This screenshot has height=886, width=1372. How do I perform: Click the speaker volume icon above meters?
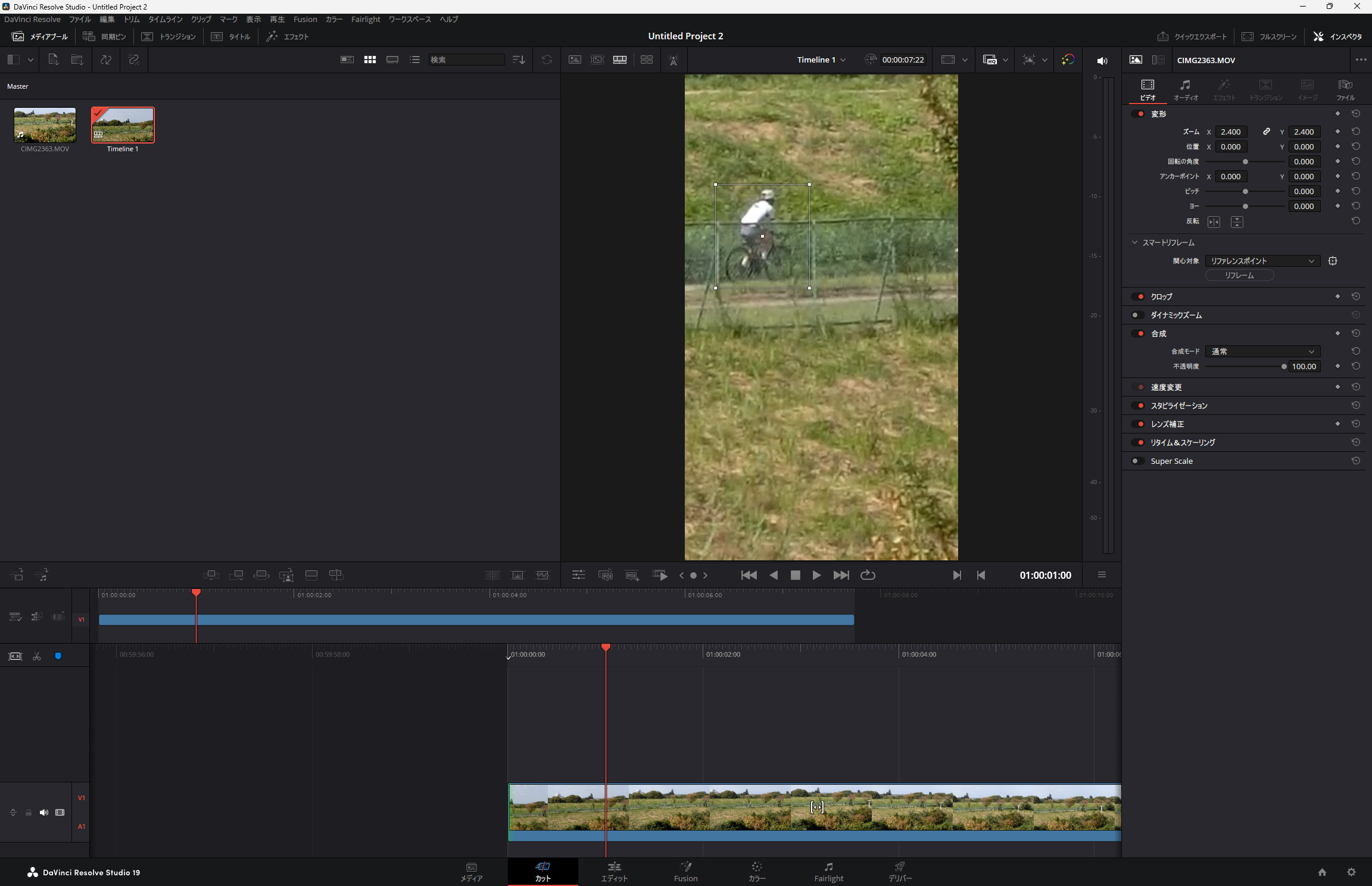point(1102,60)
